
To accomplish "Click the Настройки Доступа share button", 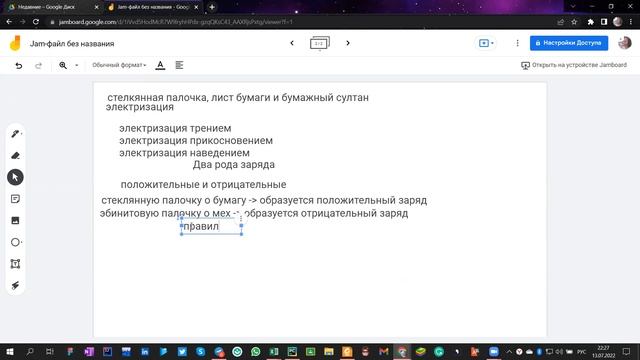I will (569, 43).
